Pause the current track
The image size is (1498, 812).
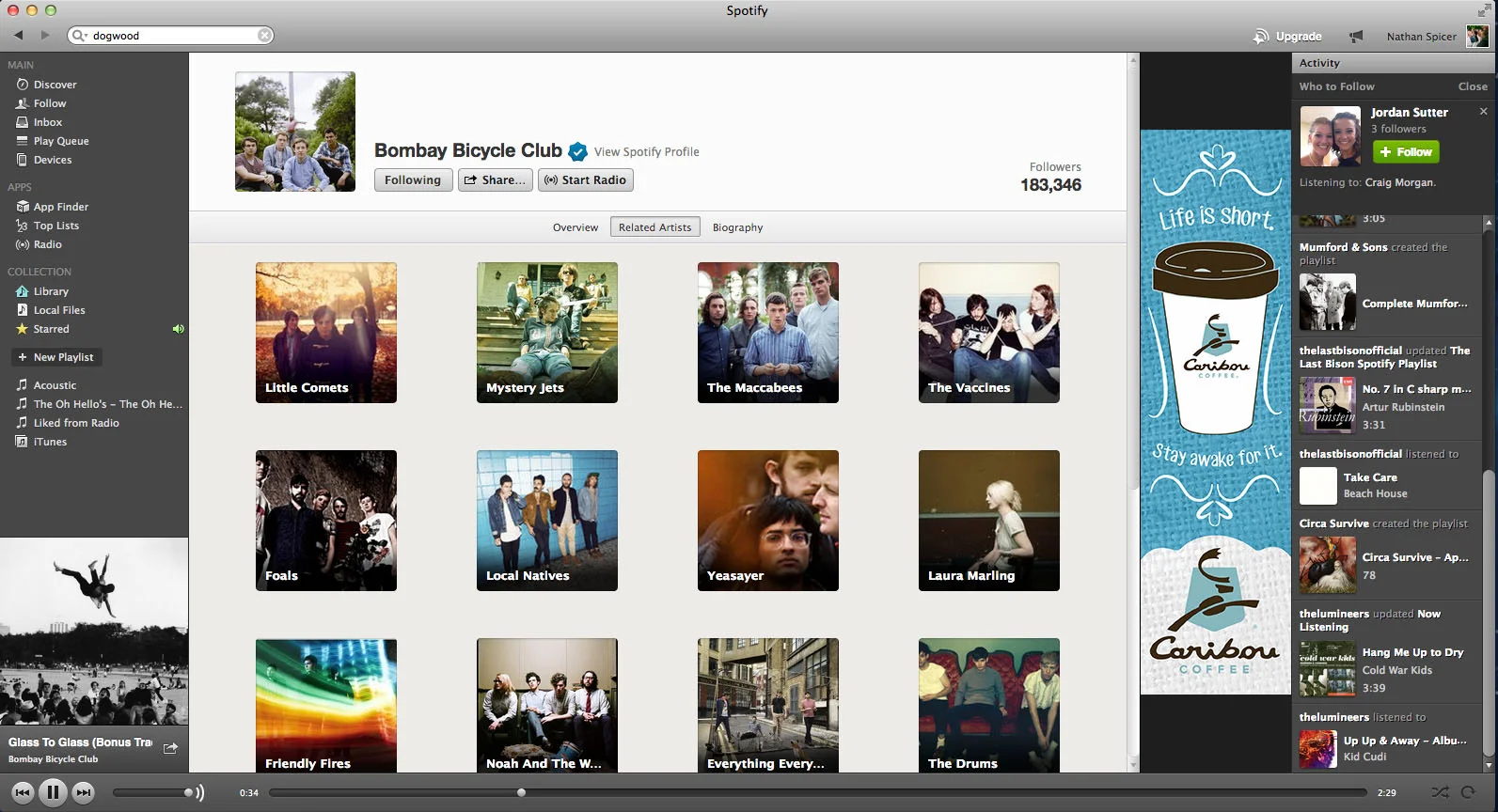click(53, 792)
